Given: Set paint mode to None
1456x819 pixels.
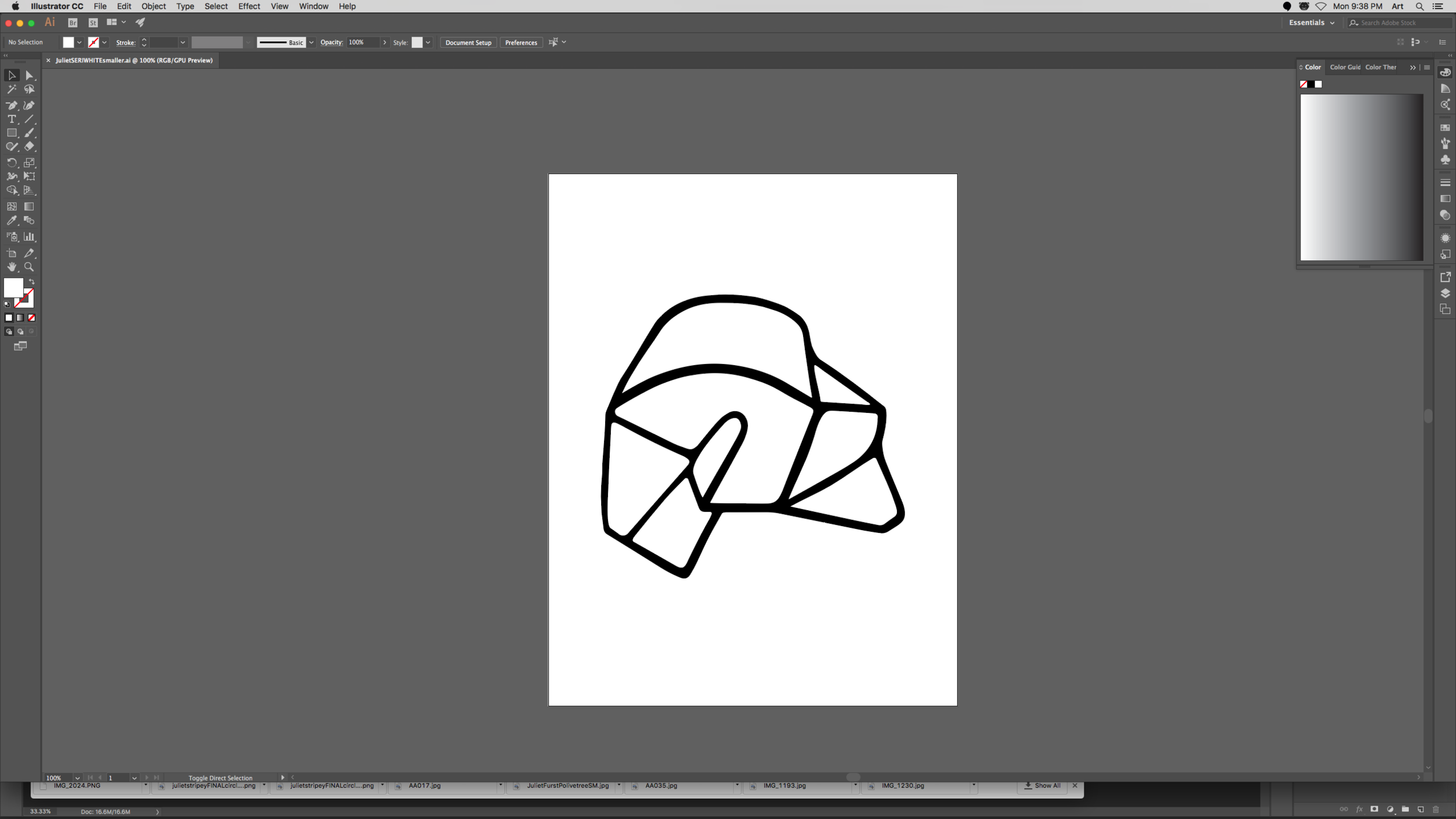Looking at the screenshot, I should click(32, 318).
